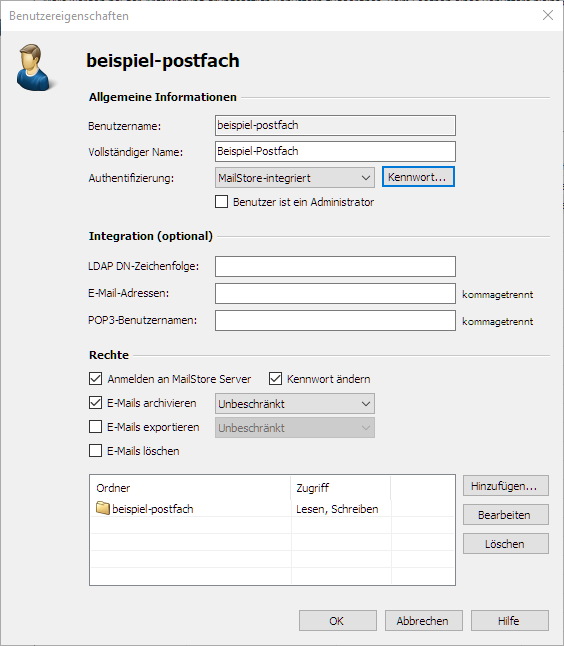Uncheck the Kennwort ändern option
Image resolution: width=564 pixels, height=646 pixels.
point(275,379)
